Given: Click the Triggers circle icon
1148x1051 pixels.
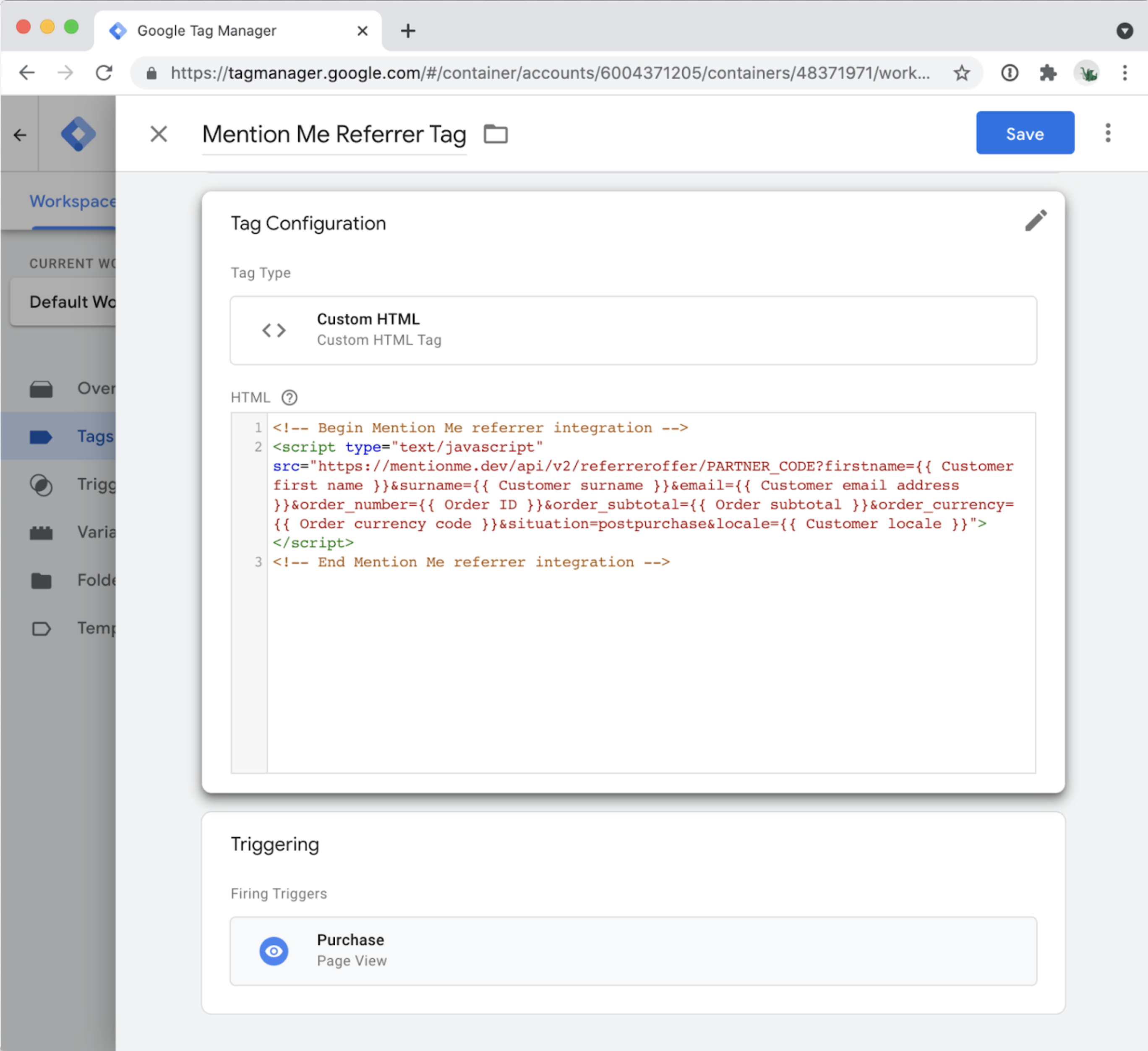Looking at the screenshot, I should point(41,485).
